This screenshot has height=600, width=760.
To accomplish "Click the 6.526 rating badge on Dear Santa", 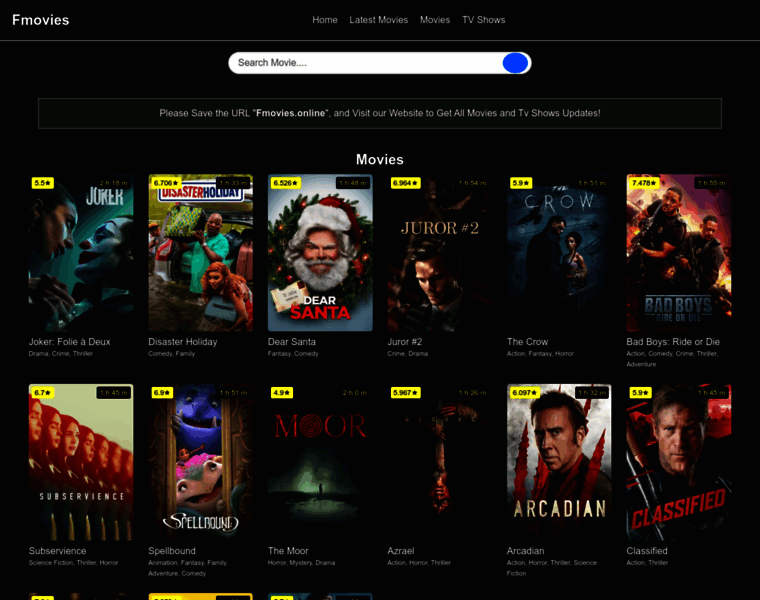I will pos(285,183).
